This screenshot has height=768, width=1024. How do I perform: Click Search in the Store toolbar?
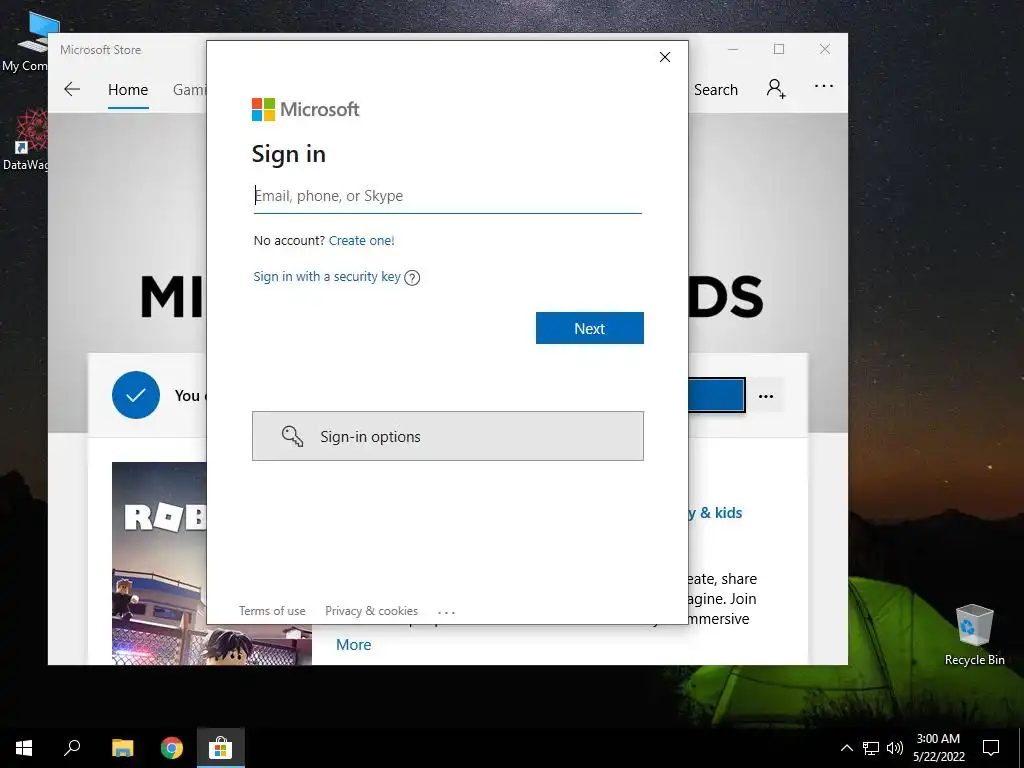pyautogui.click(x=716, y=89)
